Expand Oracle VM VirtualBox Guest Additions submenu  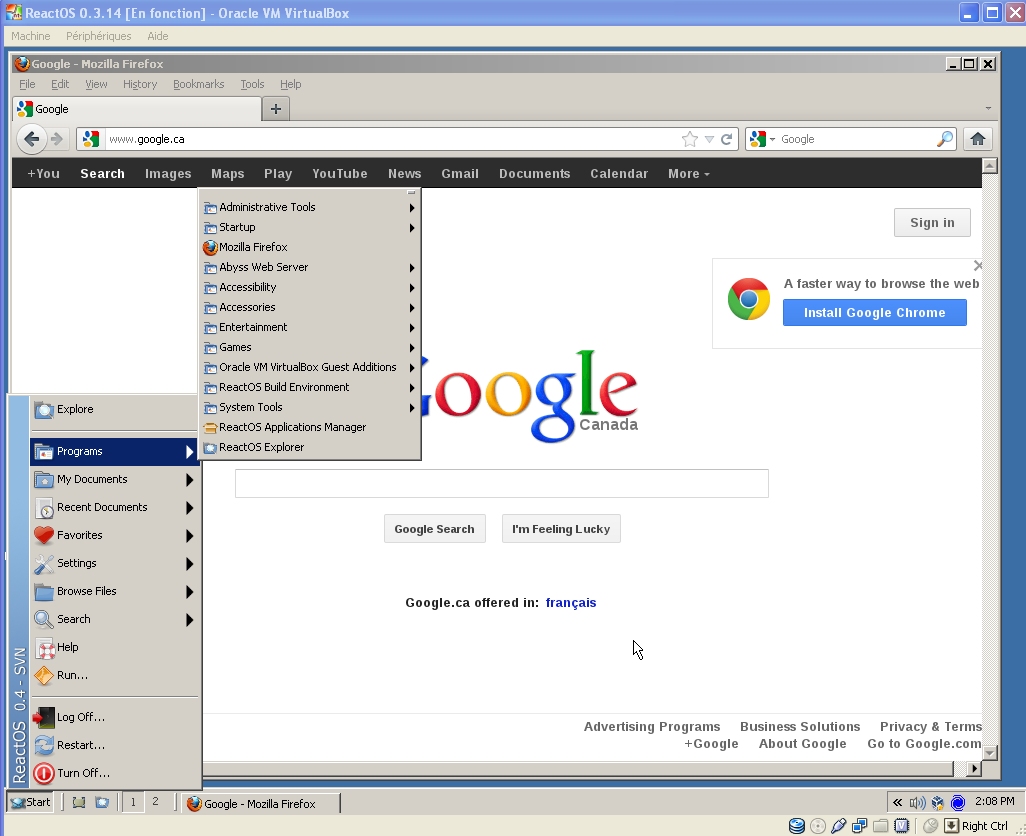(310, 367)
